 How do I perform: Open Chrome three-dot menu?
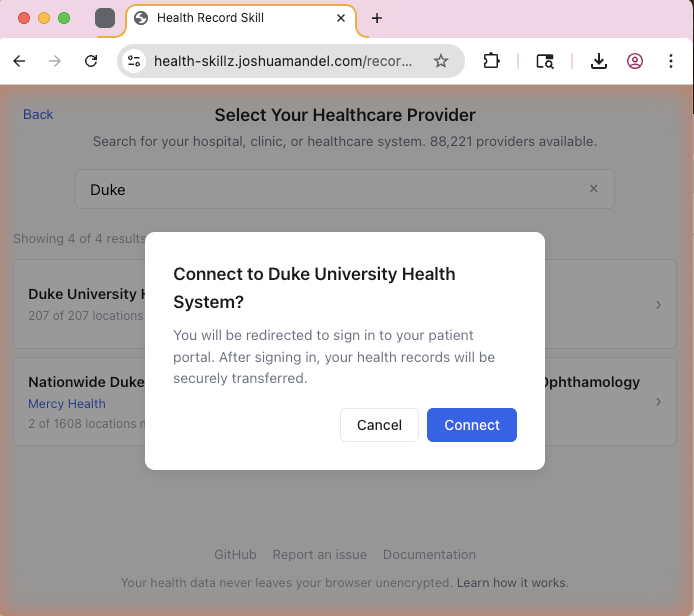[671, 61]
